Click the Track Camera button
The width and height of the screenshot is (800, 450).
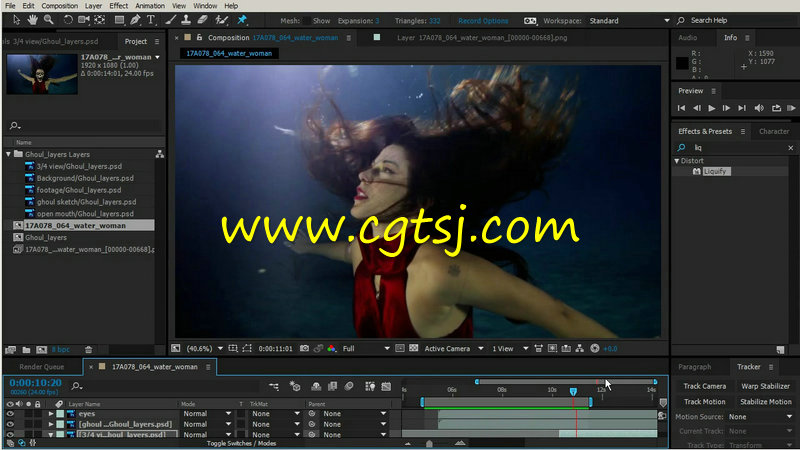coord(704,386)
